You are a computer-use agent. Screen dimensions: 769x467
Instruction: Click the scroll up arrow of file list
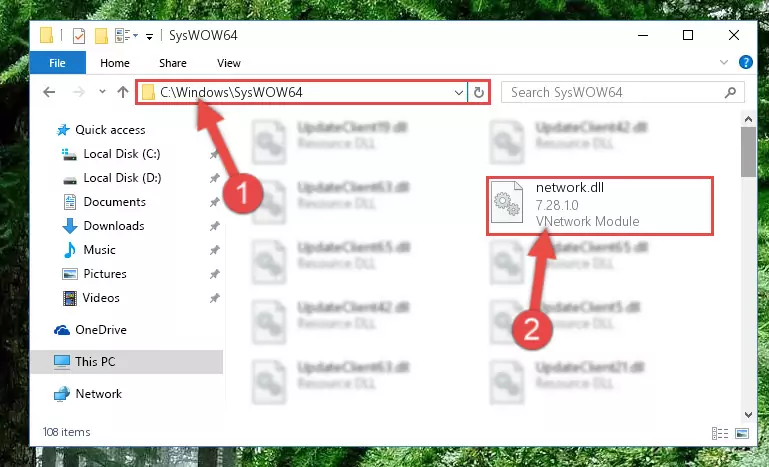pyautogui.click(x=748, y=119)
